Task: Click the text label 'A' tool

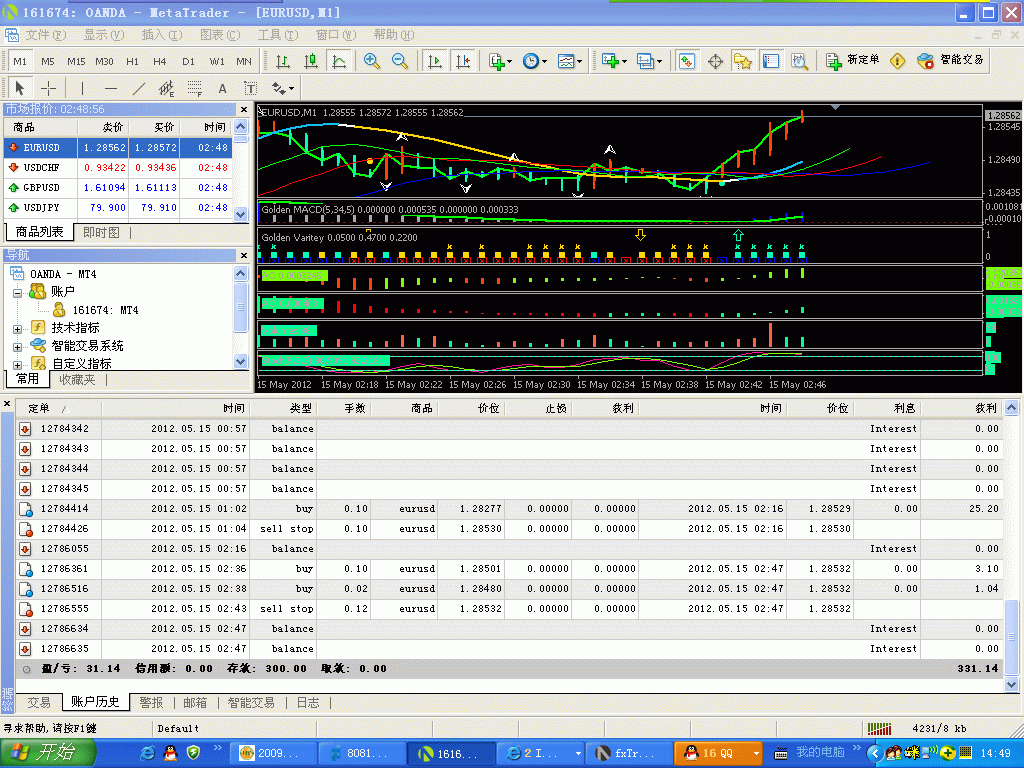Action: pos(222,88)
